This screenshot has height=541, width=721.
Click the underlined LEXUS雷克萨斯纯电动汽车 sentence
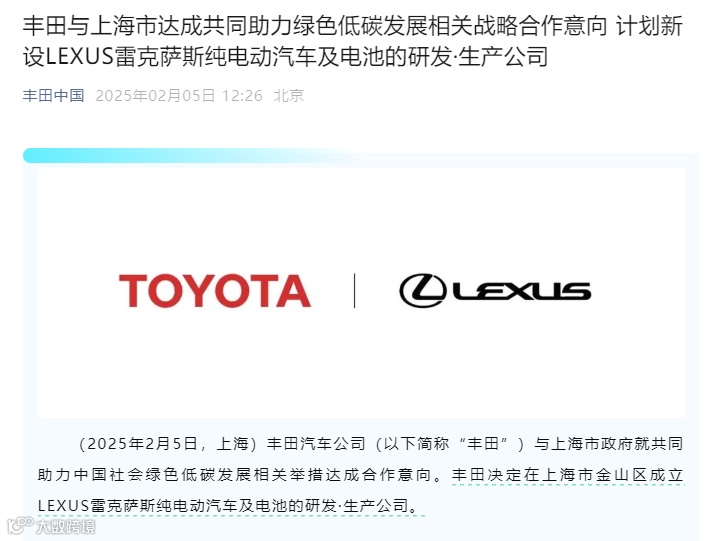(229, 506)
